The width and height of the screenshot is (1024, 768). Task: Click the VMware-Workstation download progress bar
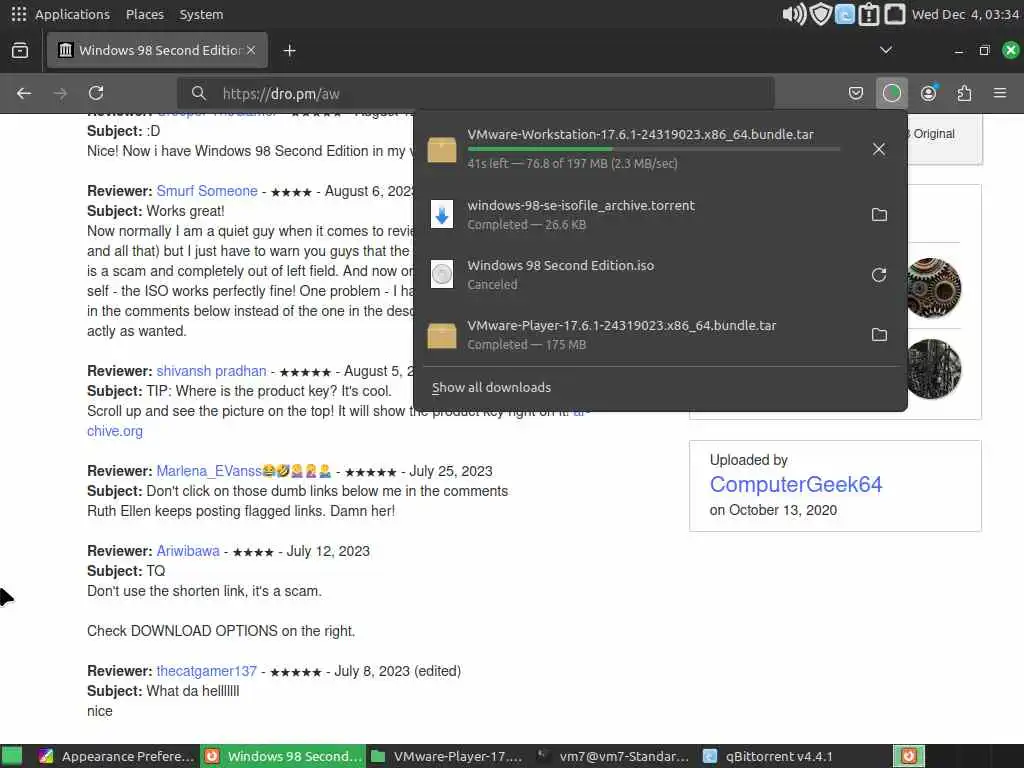[x=654, y=150]
